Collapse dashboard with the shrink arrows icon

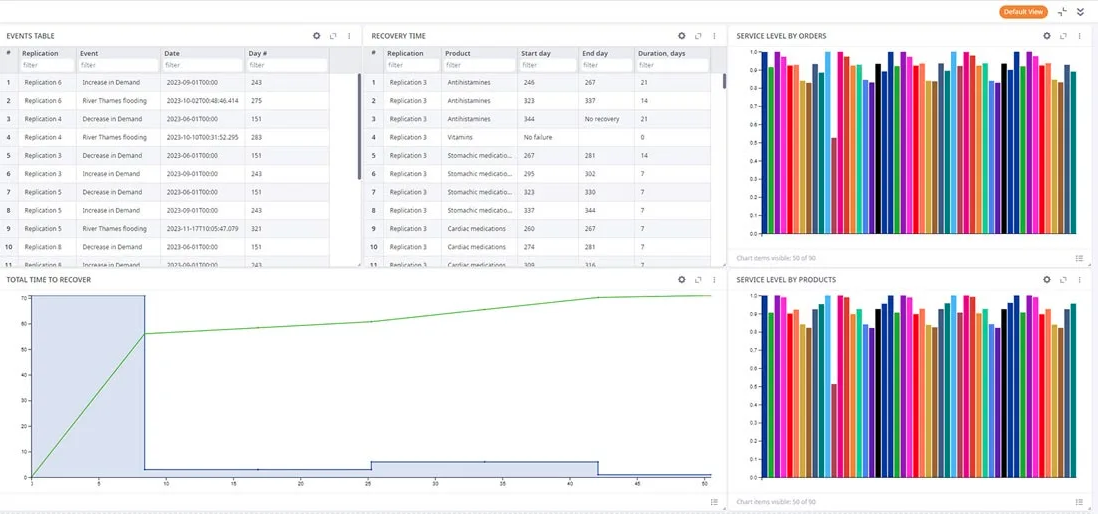pos(1062,12)
